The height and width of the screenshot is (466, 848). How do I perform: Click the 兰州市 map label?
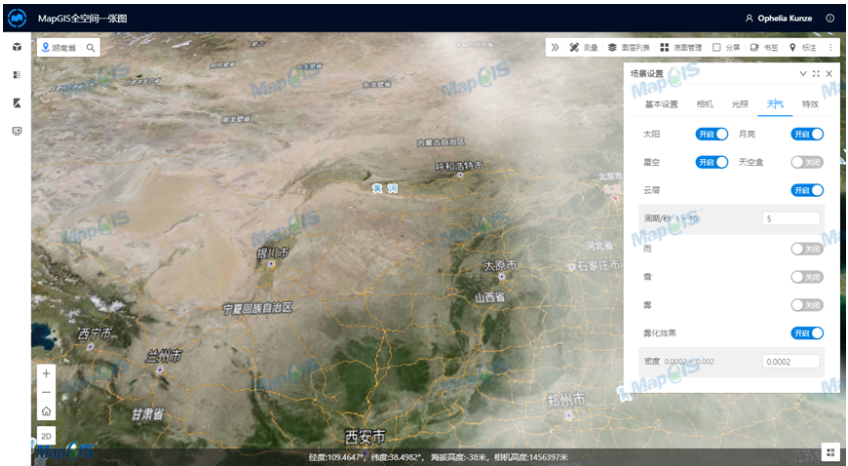pyautogui.click(x=164, y=356)
